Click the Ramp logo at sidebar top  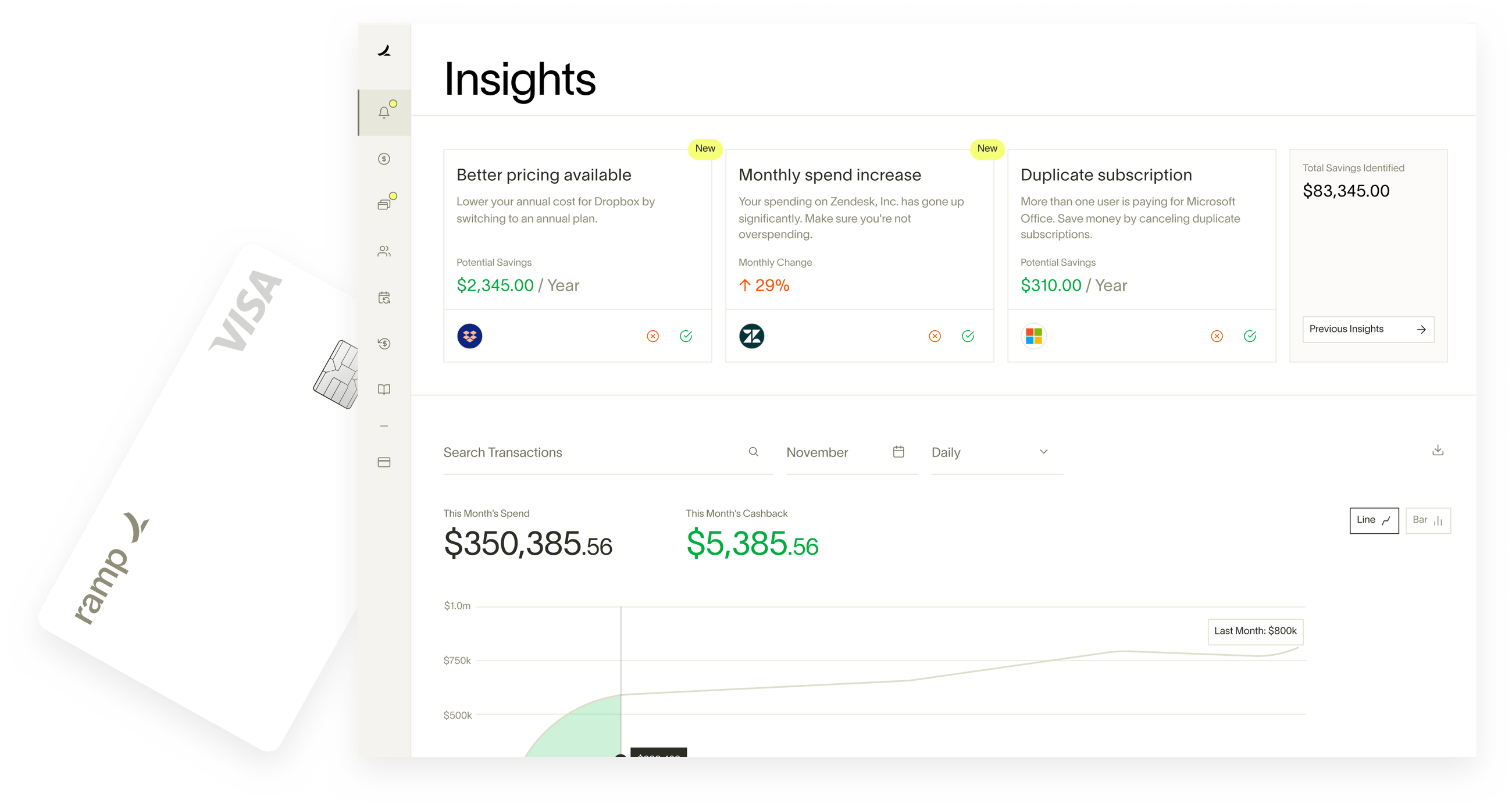[x=384, y=52]
